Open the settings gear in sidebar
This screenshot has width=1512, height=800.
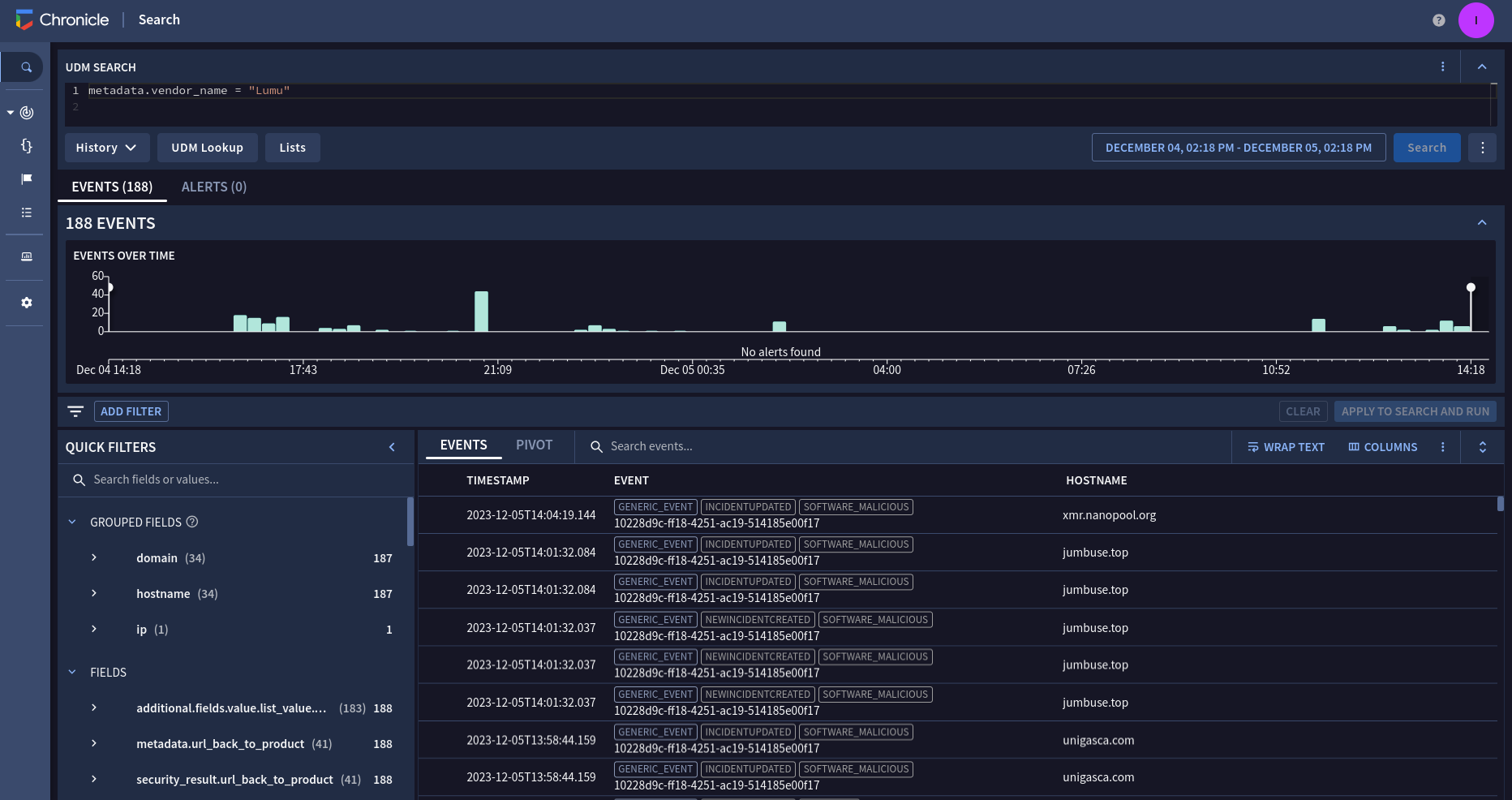click(26, 303)
